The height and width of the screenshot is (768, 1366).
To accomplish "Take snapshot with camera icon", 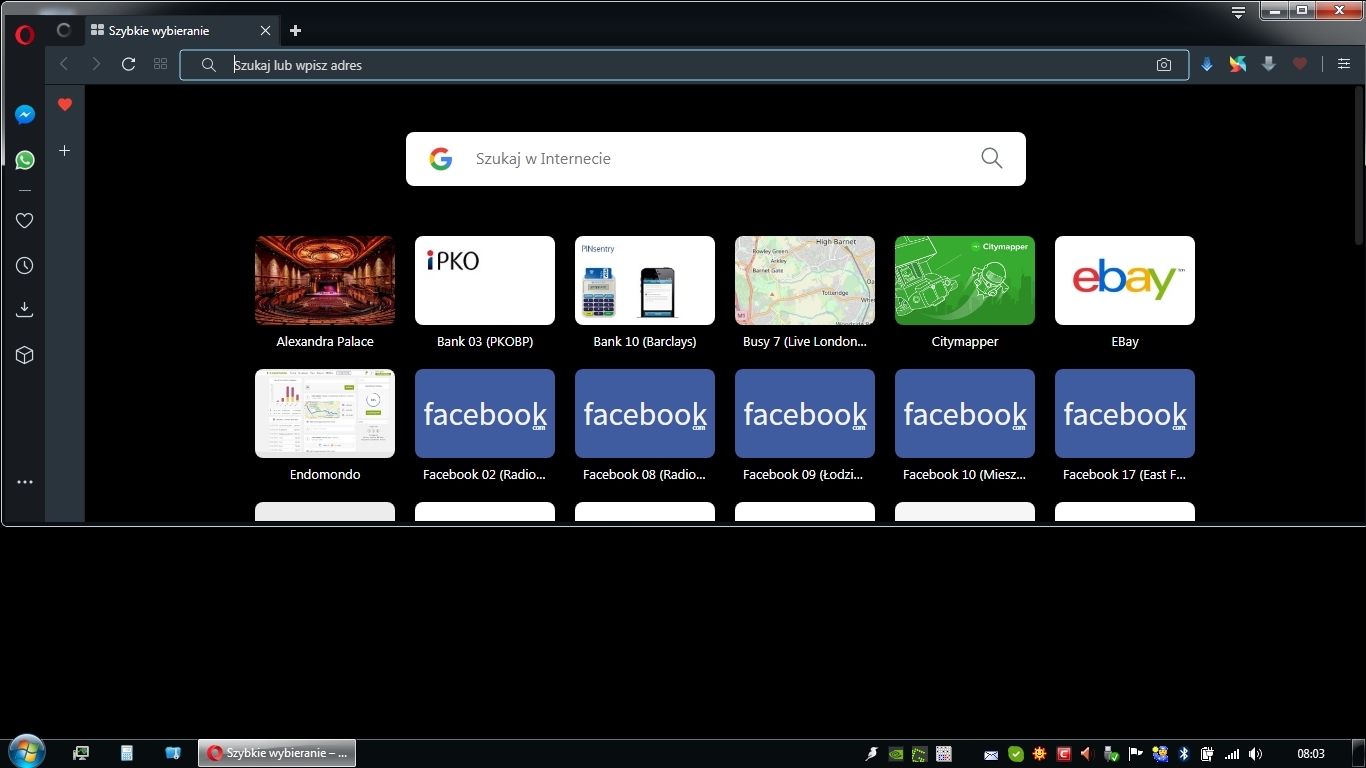I will [x=1164, y=65].
